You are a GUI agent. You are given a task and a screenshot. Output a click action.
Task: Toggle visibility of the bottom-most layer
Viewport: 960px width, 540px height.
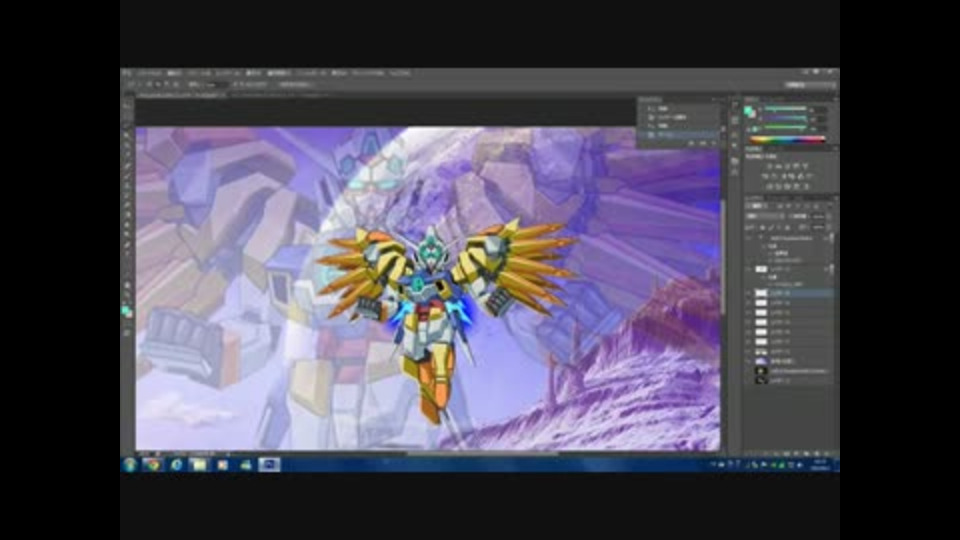tap(748, 380)
